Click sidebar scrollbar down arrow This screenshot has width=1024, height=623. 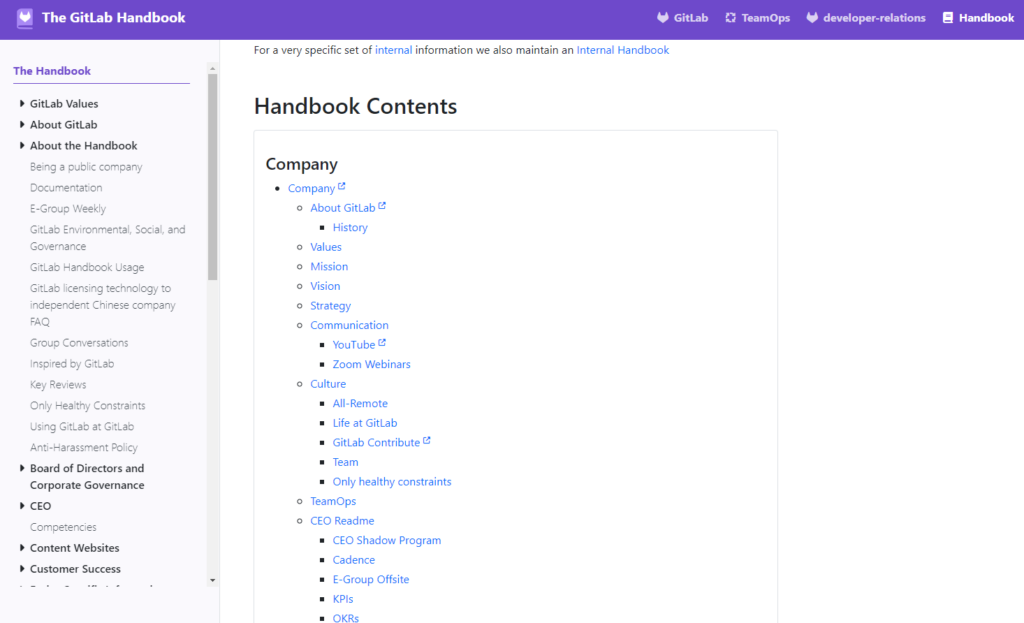tap(212, 580)
